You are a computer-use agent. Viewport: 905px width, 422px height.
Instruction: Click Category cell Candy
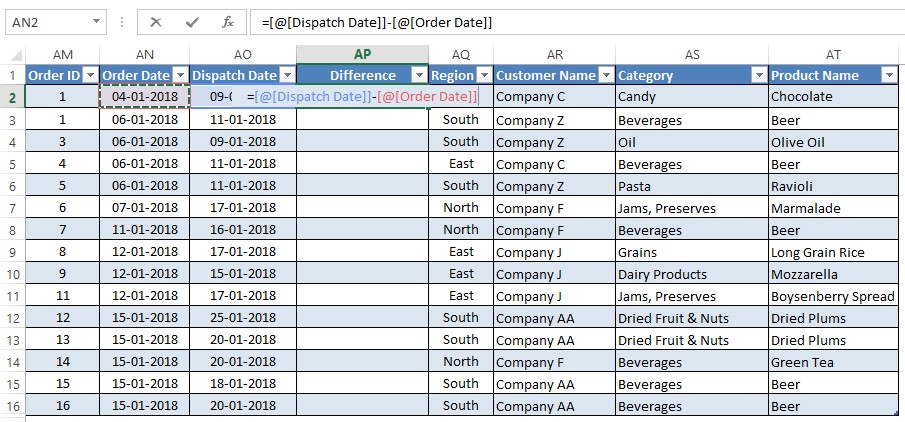pyautogui.click(x=692, y=97)
